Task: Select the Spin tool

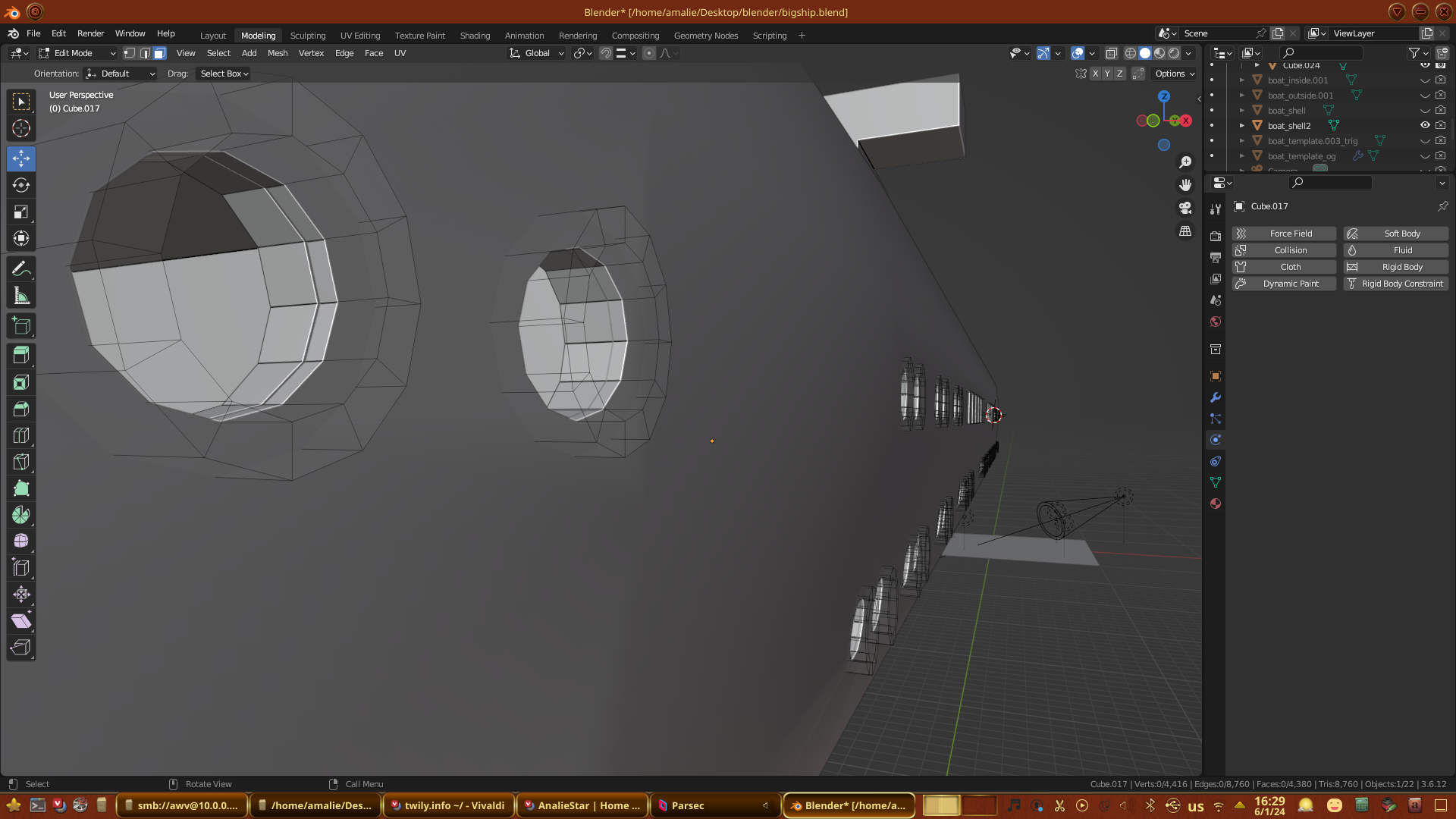Action: (21, 515)
